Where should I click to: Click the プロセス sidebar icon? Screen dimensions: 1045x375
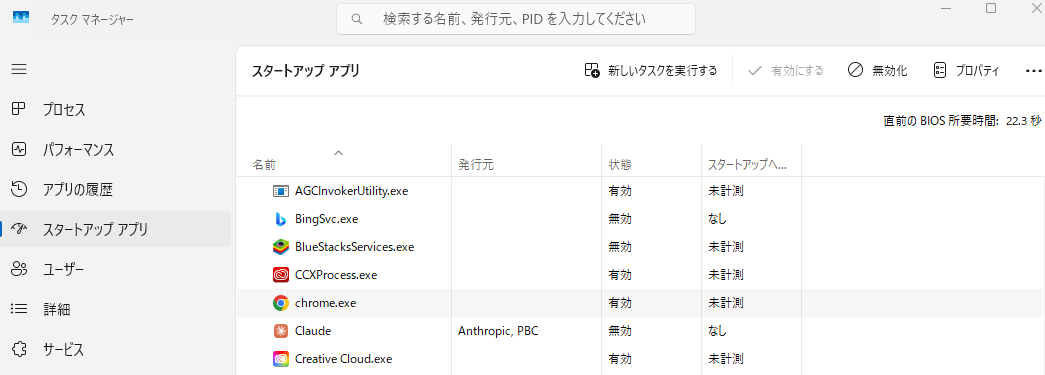click(x=19, y=109)
